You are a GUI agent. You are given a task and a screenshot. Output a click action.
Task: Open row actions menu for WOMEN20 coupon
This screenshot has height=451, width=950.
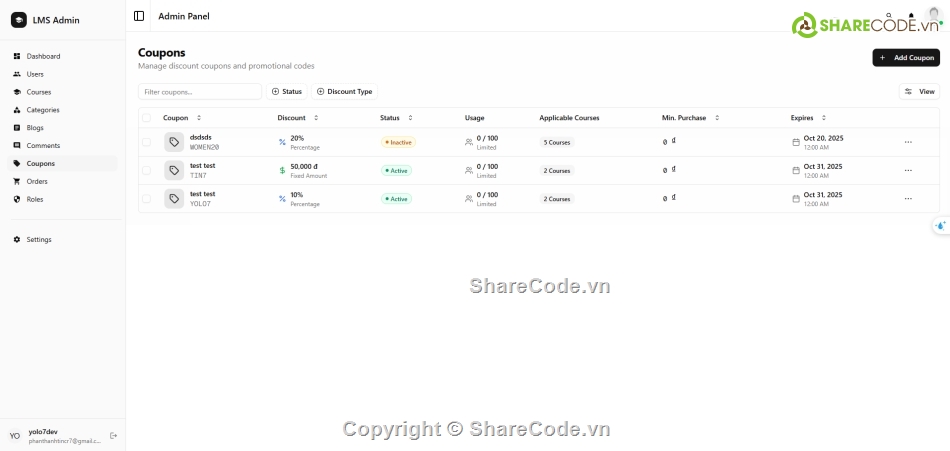pyautogui.click(x=908, y=142)
